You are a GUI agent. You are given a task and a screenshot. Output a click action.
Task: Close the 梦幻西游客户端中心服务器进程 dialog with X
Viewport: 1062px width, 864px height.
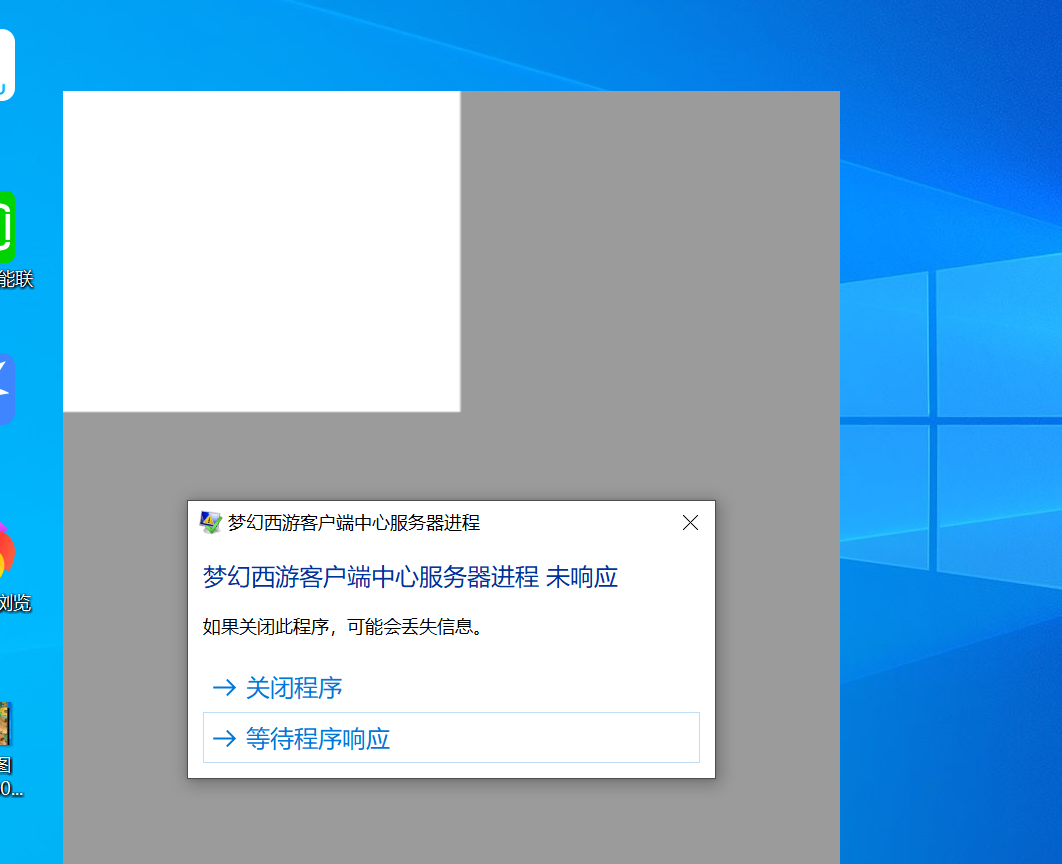(x=690, y=523)
